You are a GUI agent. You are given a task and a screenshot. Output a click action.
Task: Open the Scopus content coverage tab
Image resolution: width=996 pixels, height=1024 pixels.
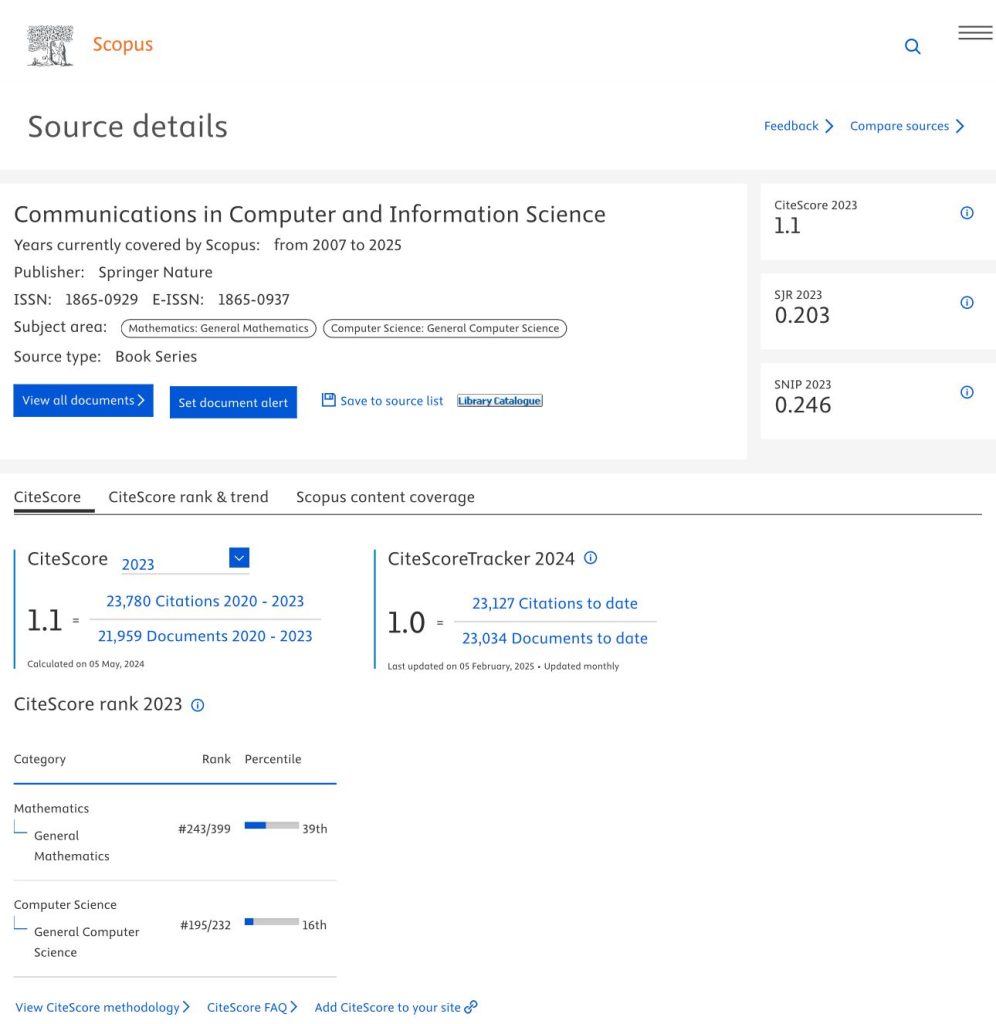385,497
